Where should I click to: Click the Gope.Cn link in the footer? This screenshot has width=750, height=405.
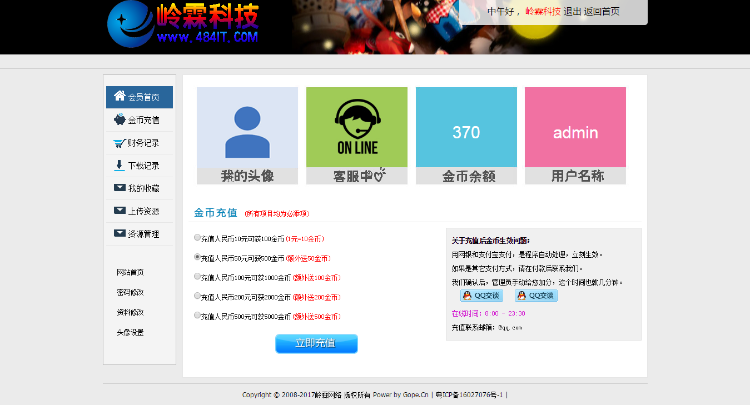(415, 395)
